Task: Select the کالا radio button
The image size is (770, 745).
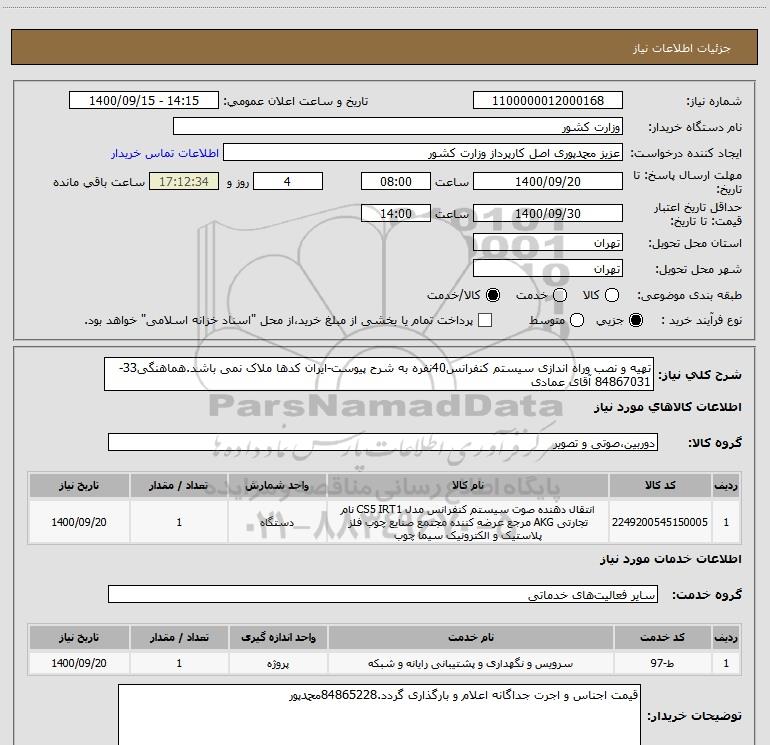Action: (x=612, y=295)
